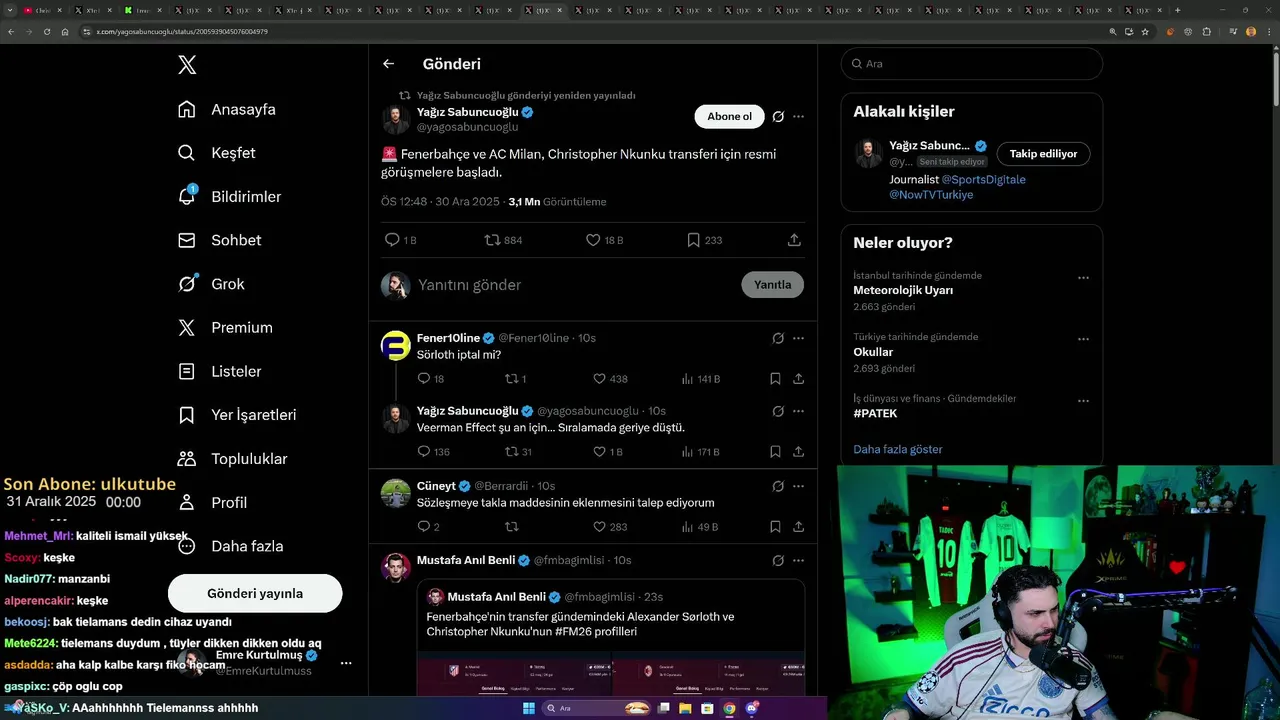Open Fener10line reply options menu
Screen dimensions: 1280x720
[798, 338]
